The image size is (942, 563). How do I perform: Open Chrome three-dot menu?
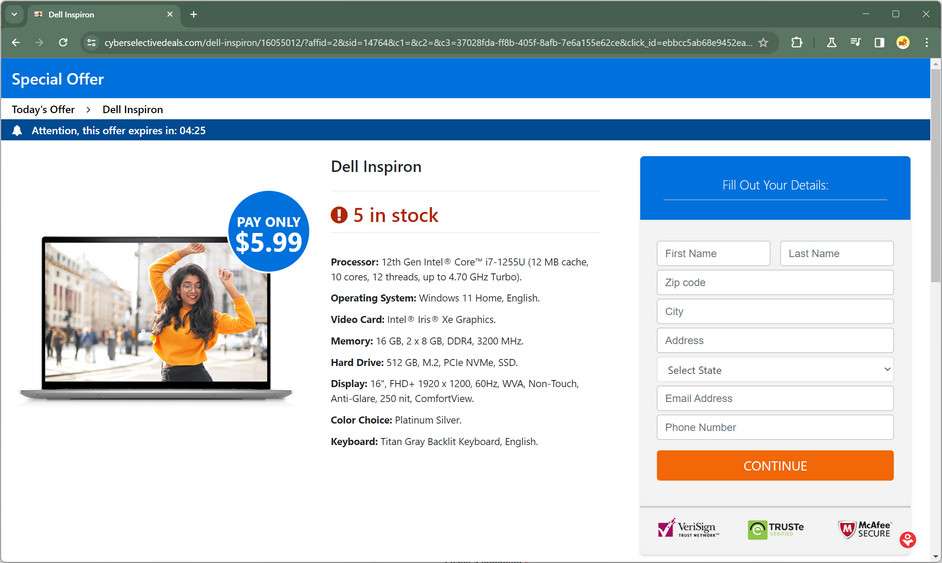pos(926,43)
